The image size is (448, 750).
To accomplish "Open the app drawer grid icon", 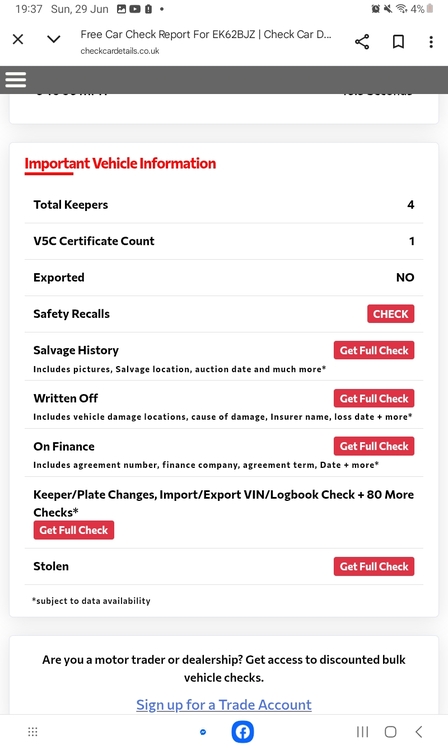I will [33, 732].
